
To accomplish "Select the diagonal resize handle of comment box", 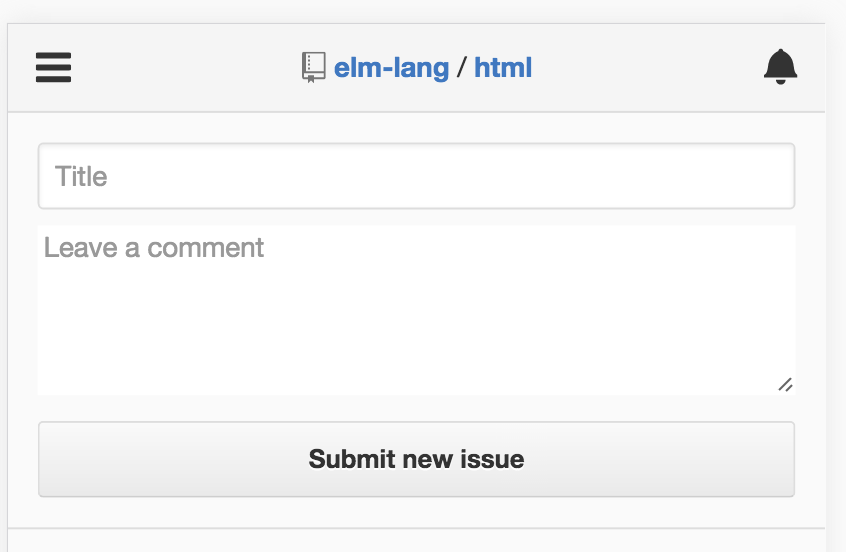I will pyautogui.click(x=785, y=384).
